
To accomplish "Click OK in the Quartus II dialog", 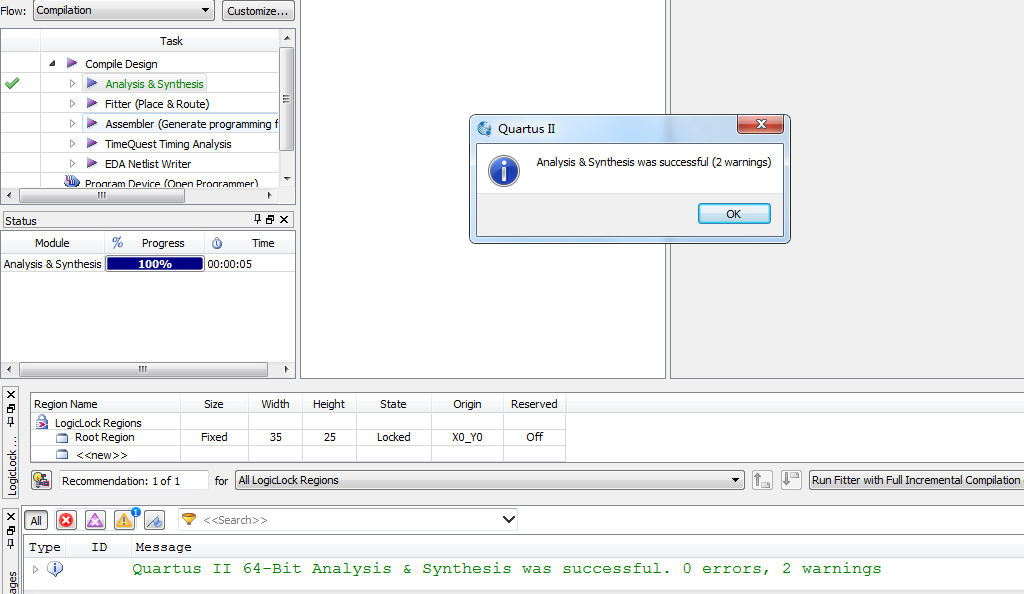I will (734, 213).
